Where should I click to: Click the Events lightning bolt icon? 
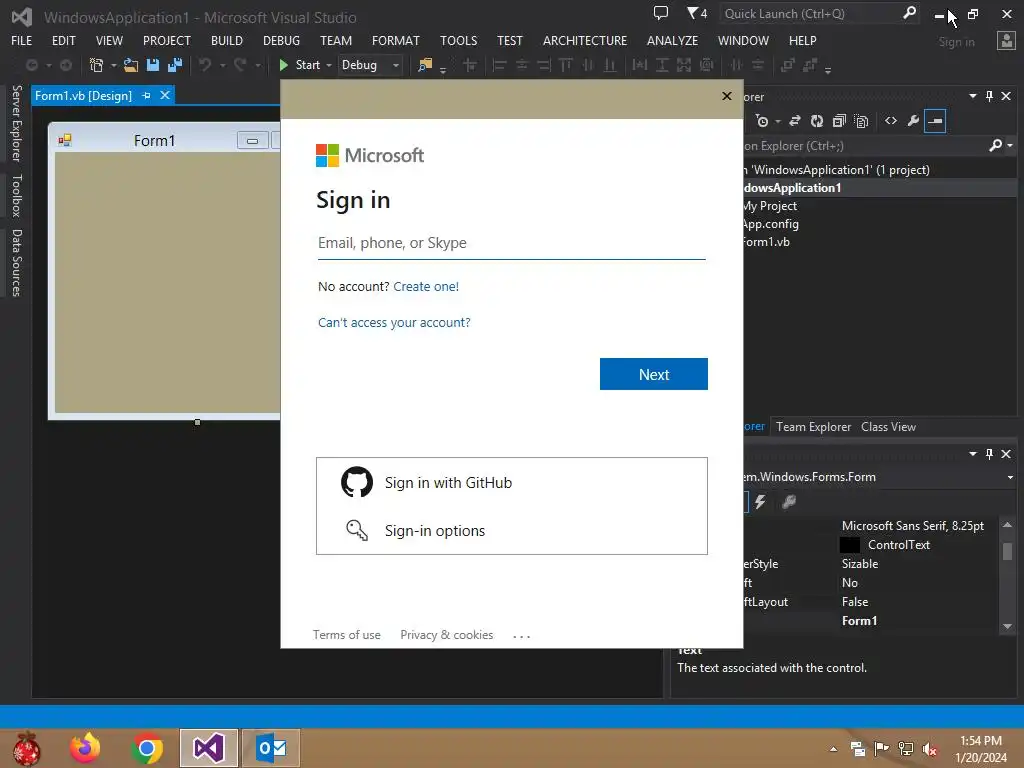tap(760, 502)
